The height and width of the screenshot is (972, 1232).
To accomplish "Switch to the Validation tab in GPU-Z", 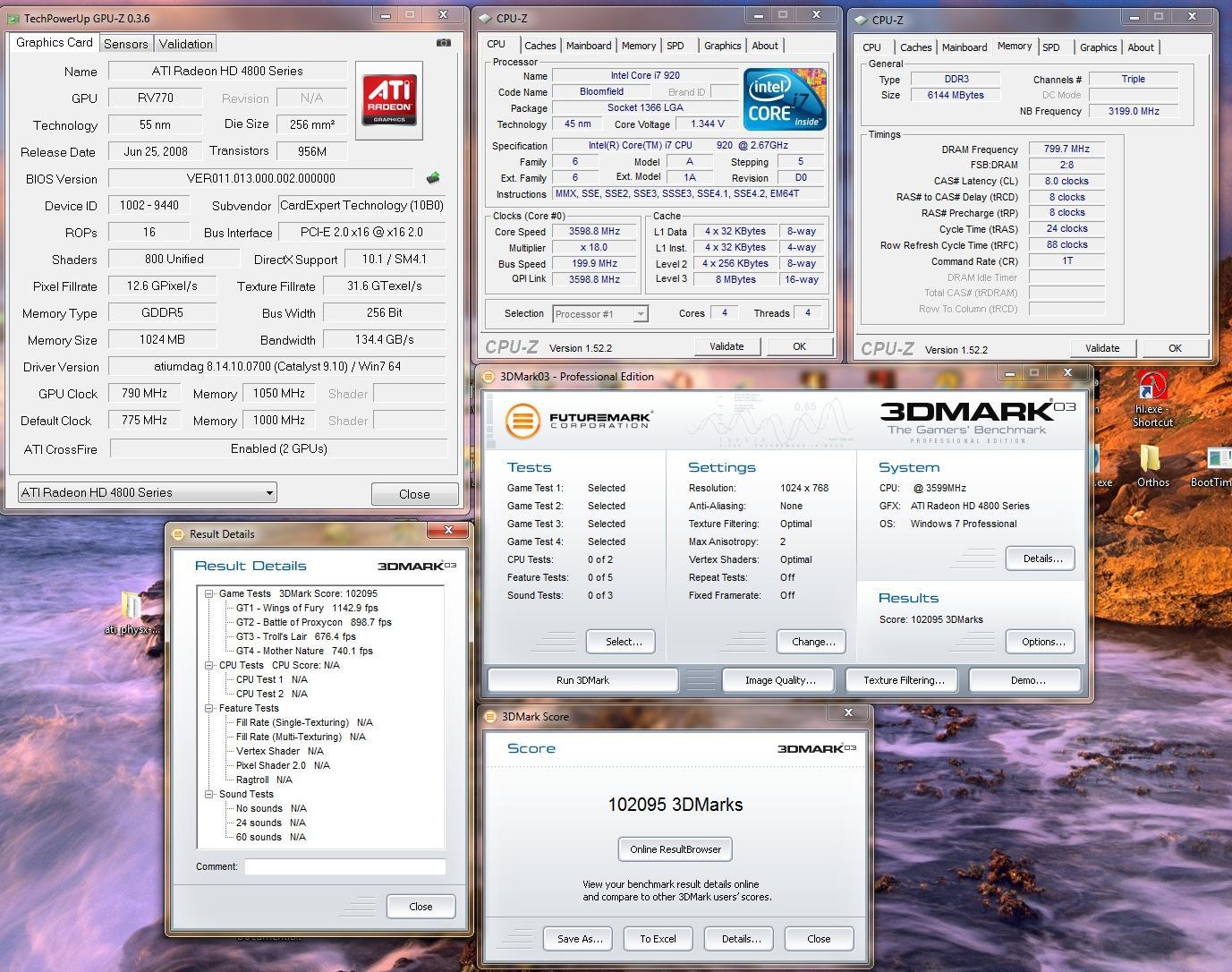I will [x=186, y=44].
